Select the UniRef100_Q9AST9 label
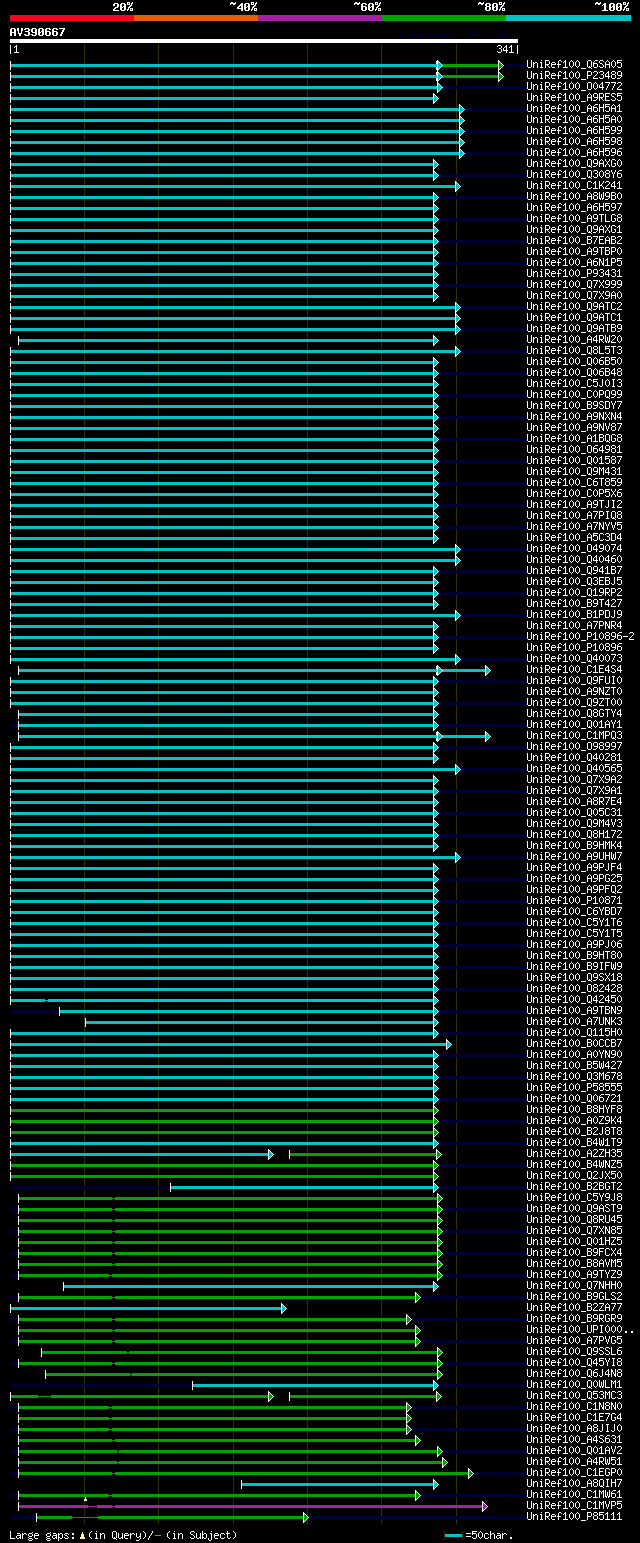Viewport: 640px width, 1543px height. point(574,1208)
